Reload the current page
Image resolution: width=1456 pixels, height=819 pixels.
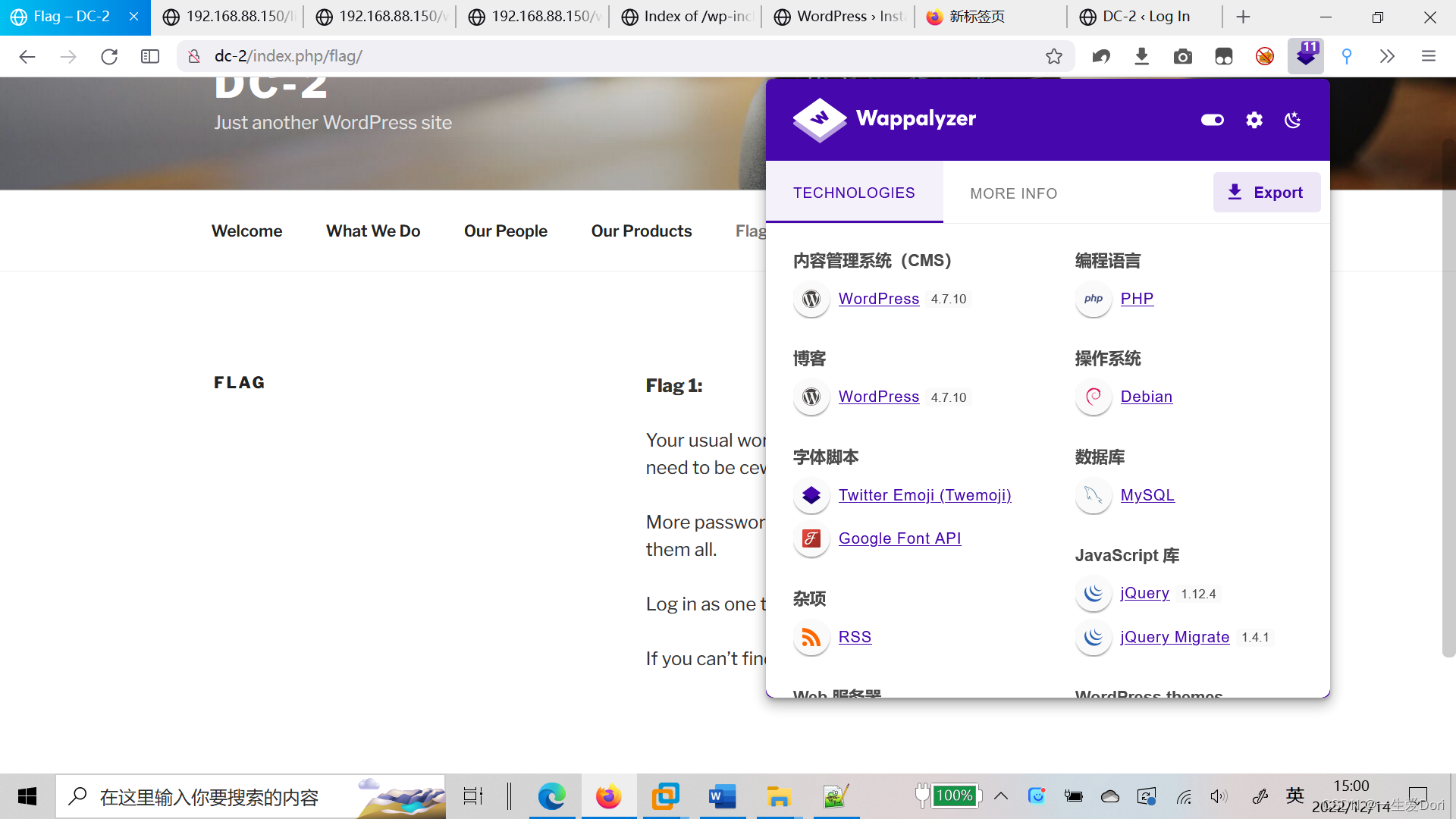(109, 56)
